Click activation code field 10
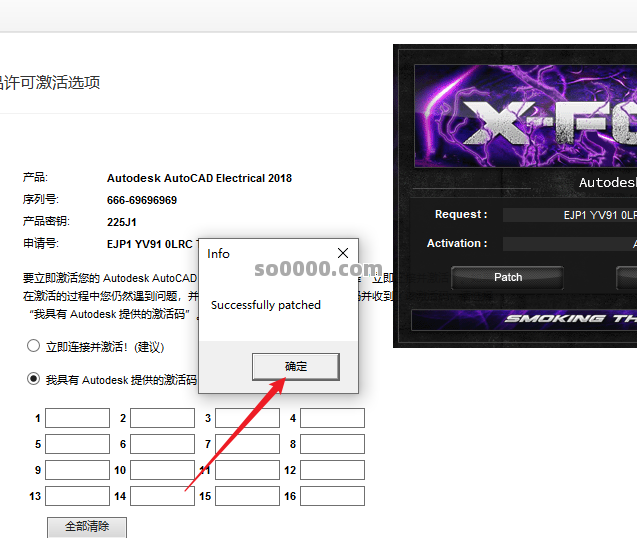This screenshot has width=637, height=538. 162,470
